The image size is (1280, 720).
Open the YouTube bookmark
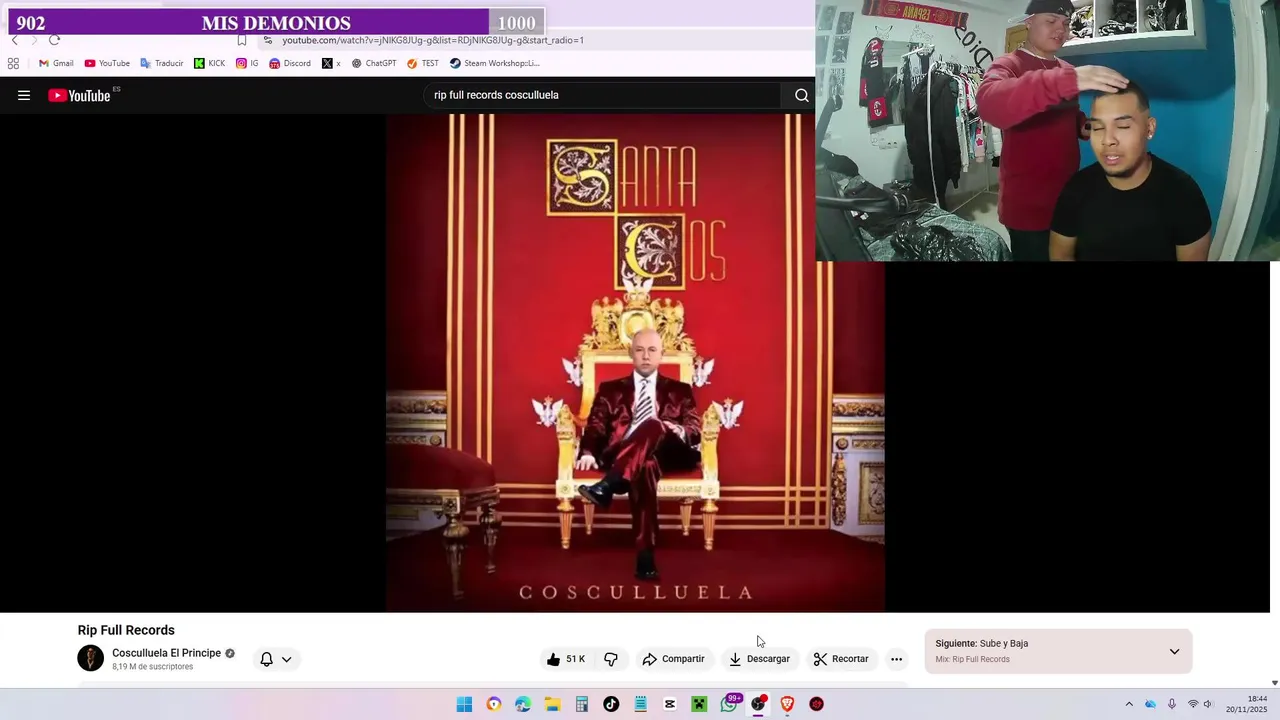(x=107, y=63)
